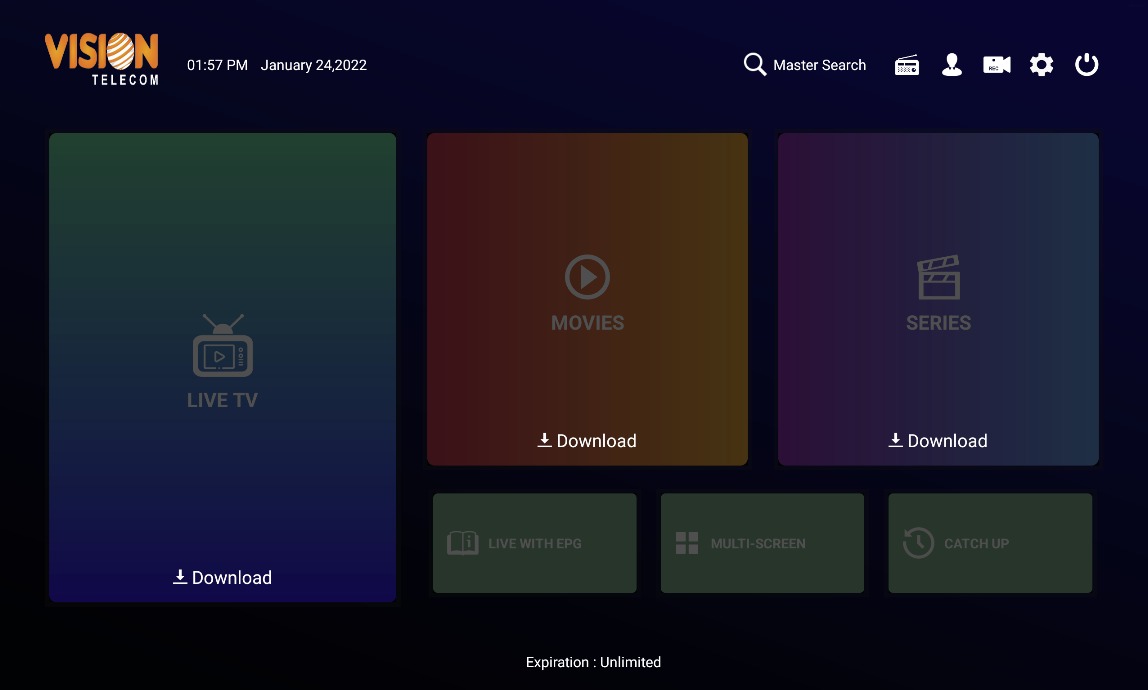Open the radio icon in top bar
The width and height of the screenshot is (1148, 690).
[x=906, y=65]
